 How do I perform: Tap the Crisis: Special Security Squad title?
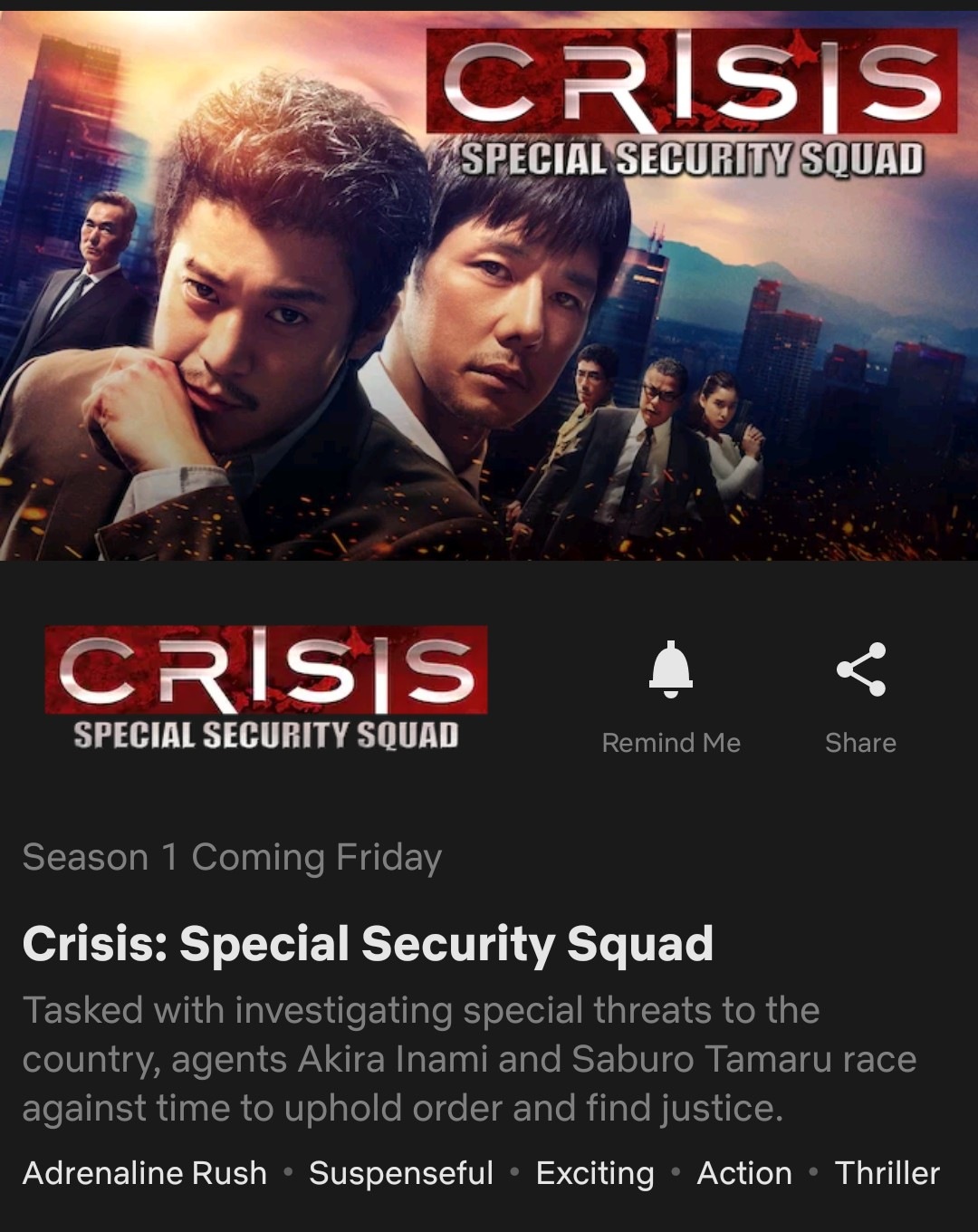pos(368,944)
